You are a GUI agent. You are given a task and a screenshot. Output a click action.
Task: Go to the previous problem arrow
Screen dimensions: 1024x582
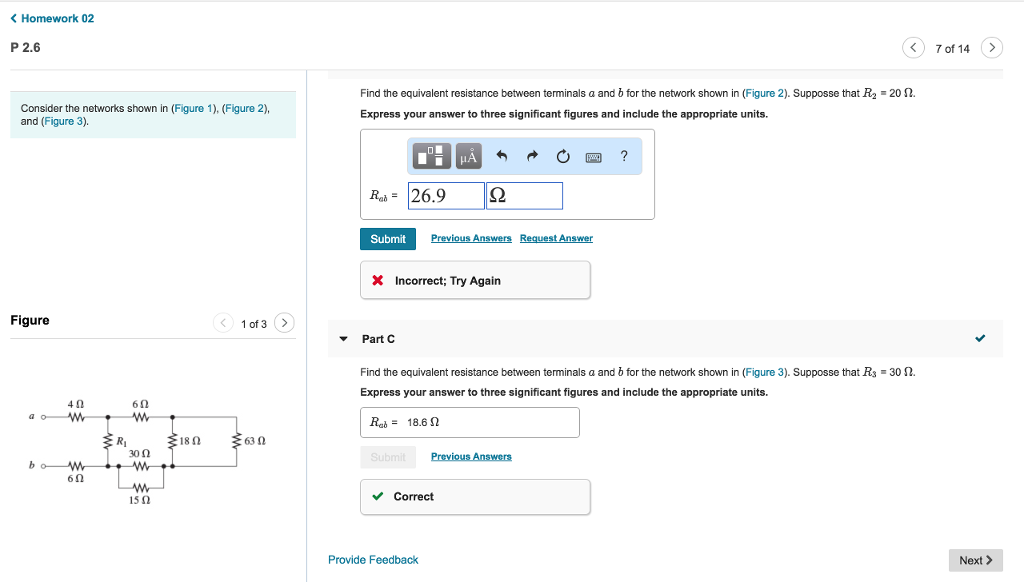coord(913,48)
